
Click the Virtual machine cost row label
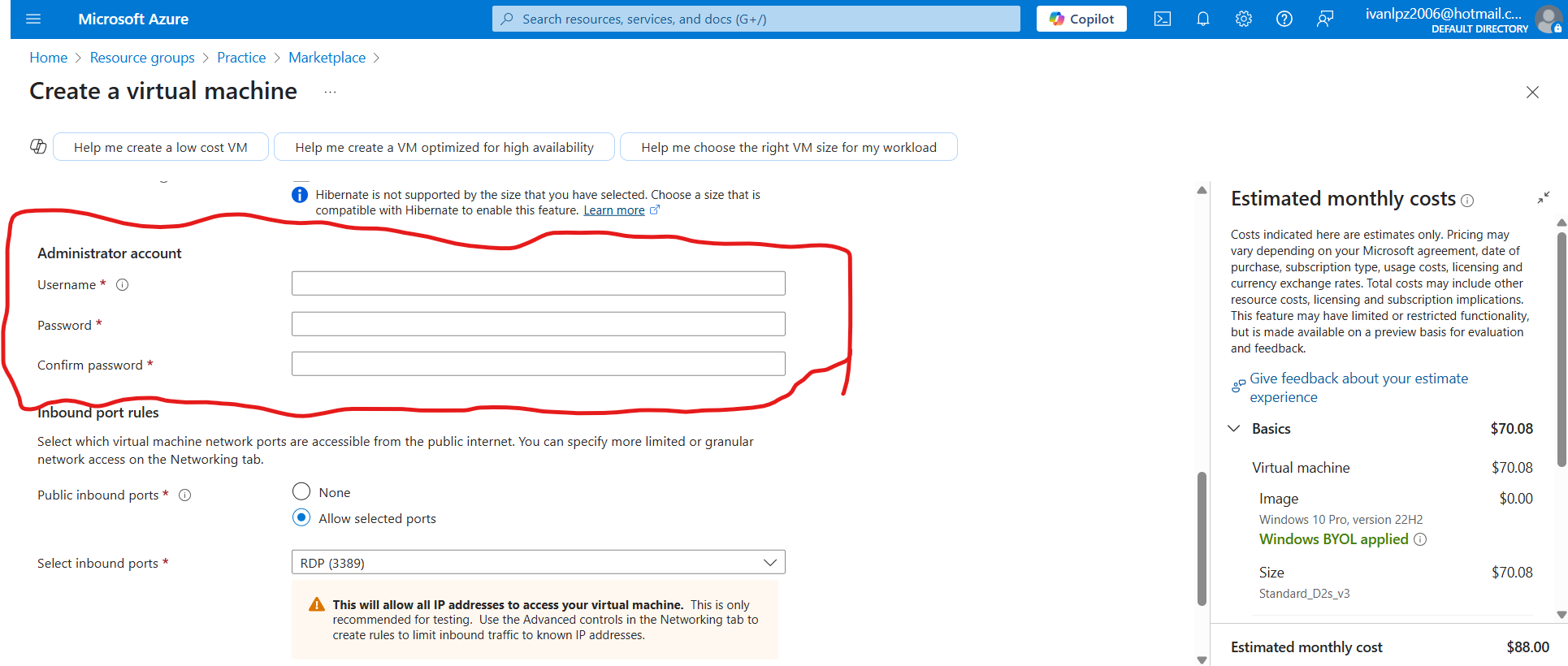pos(1301,468)
